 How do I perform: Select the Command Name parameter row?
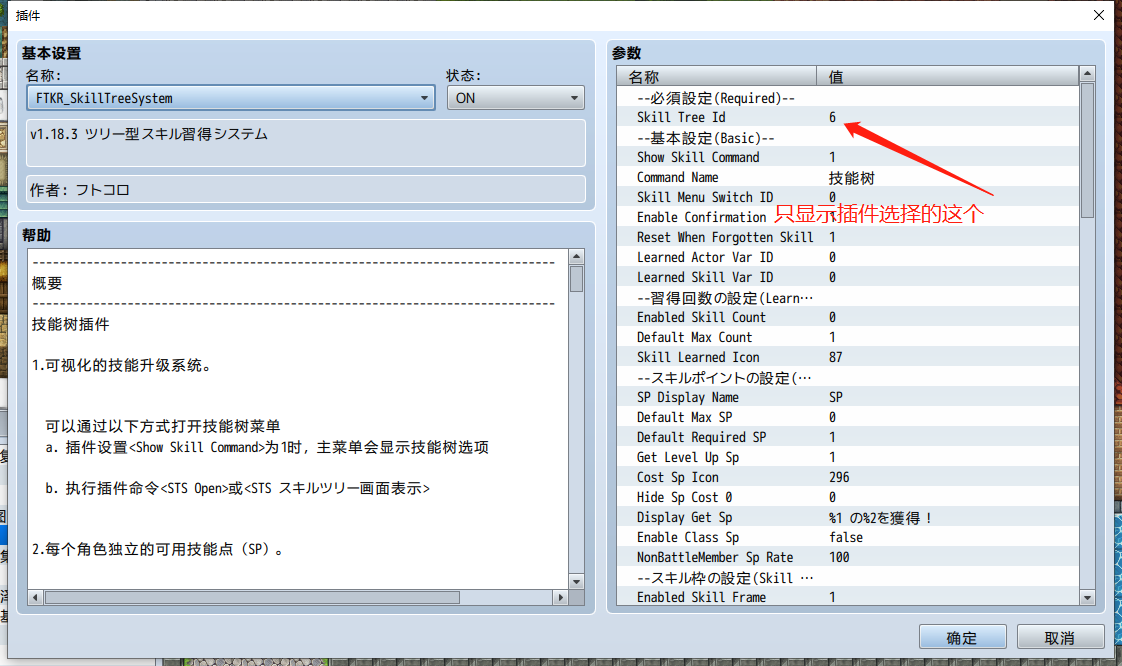pyautogui.click(x=848, y=177)
